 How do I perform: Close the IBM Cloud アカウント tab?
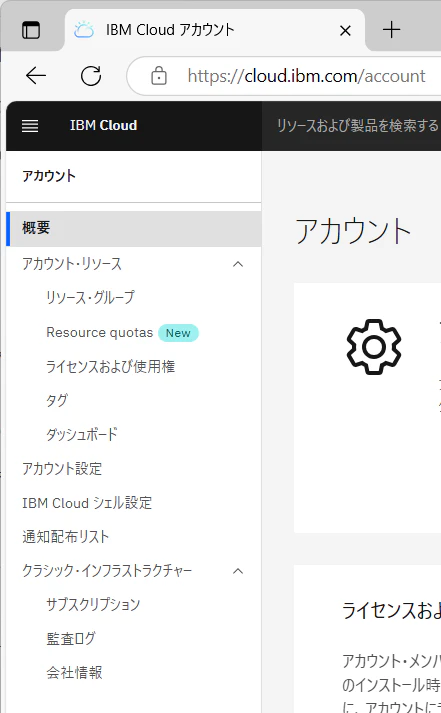click(346, 31)
